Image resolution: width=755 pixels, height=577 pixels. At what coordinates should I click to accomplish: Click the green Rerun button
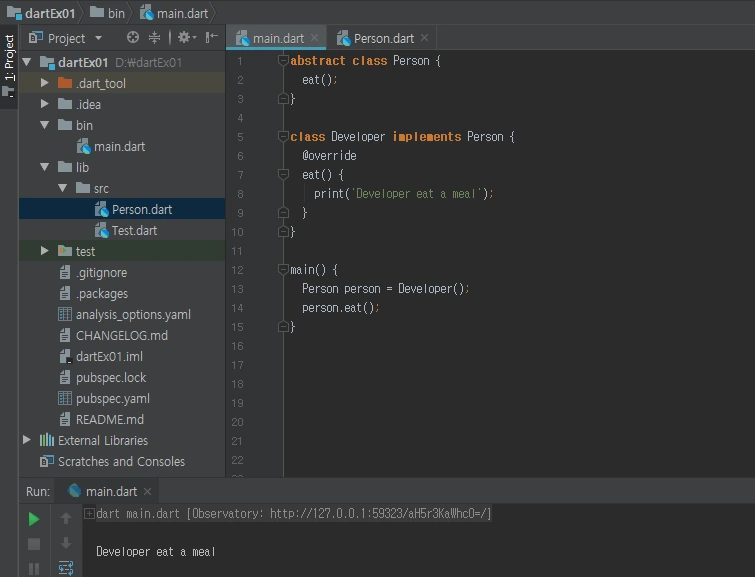(x=34, y=519)
